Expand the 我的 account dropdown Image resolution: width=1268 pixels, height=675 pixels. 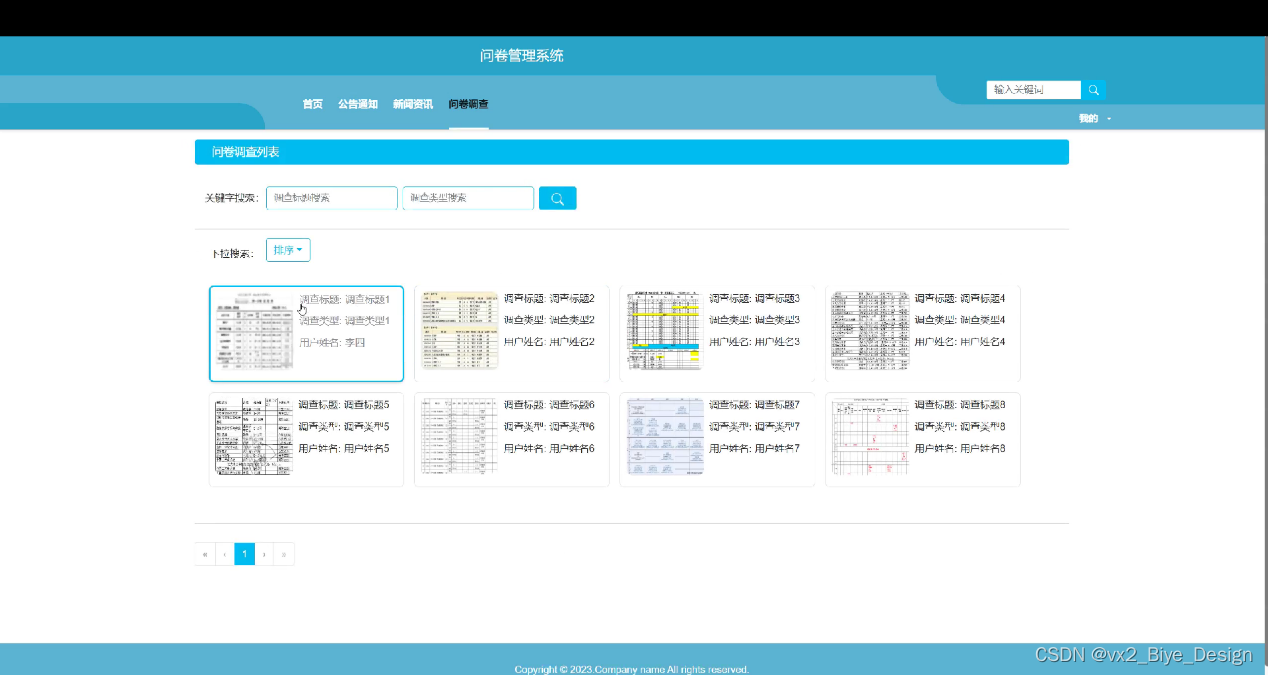tap(1094, 118)
